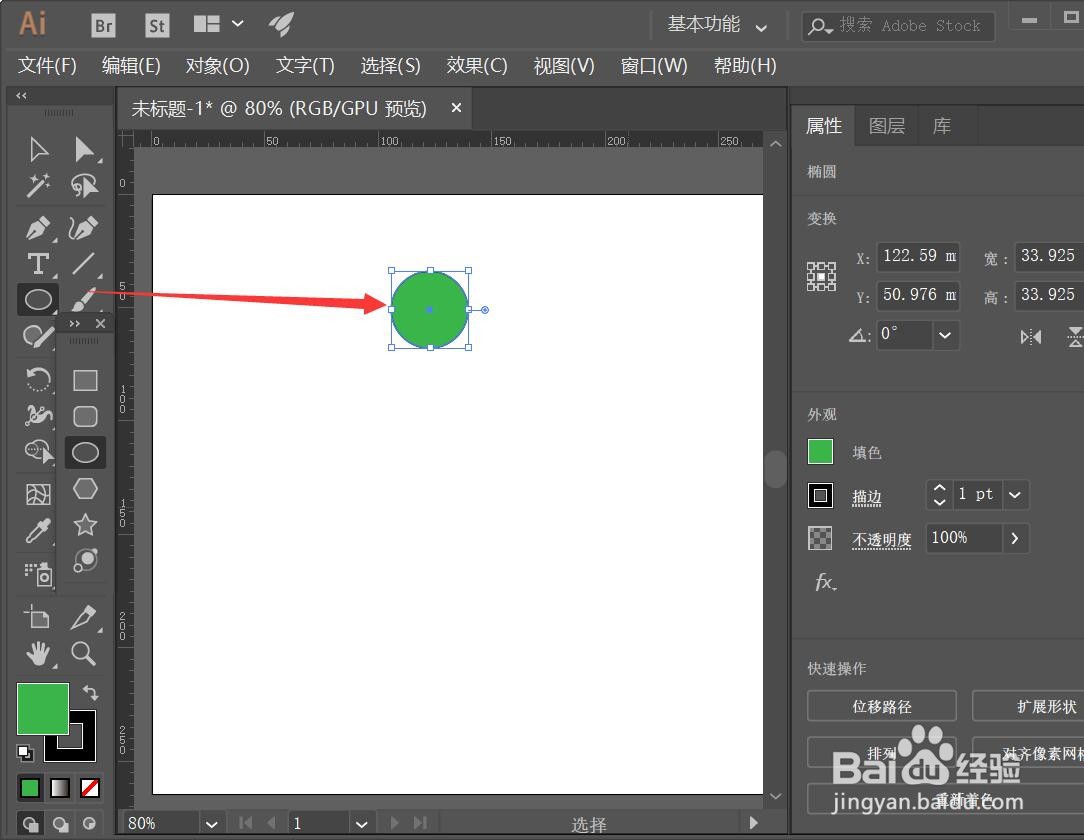Select the Pen tool
The width and height of the screenshot is (1084, 840).
tap(39, 227)
